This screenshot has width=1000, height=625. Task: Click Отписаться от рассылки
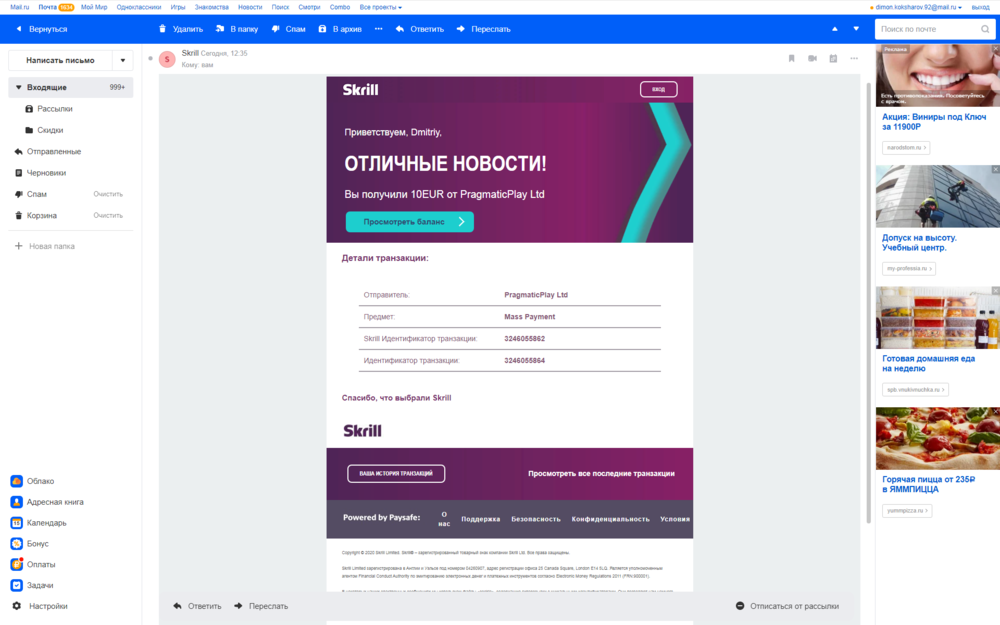(x=787, y=606)
